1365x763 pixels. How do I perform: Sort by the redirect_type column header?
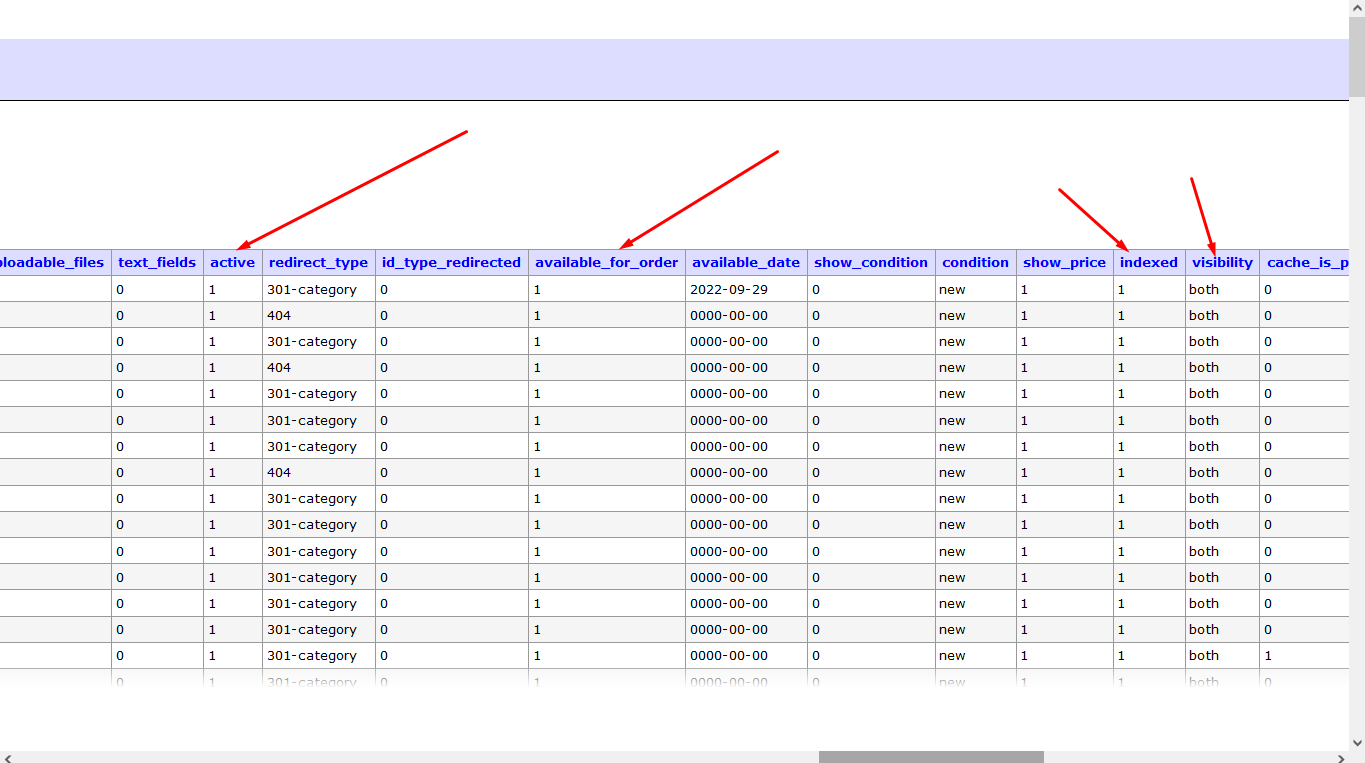click(x=318, y=262)
